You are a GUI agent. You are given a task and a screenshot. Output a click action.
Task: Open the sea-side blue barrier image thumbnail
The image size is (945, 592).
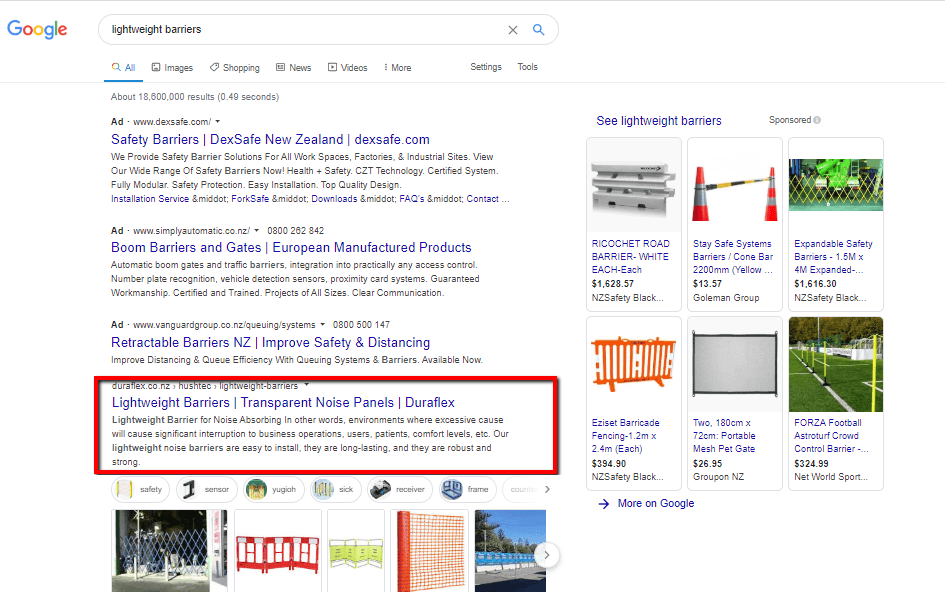(x=510, y=551)
